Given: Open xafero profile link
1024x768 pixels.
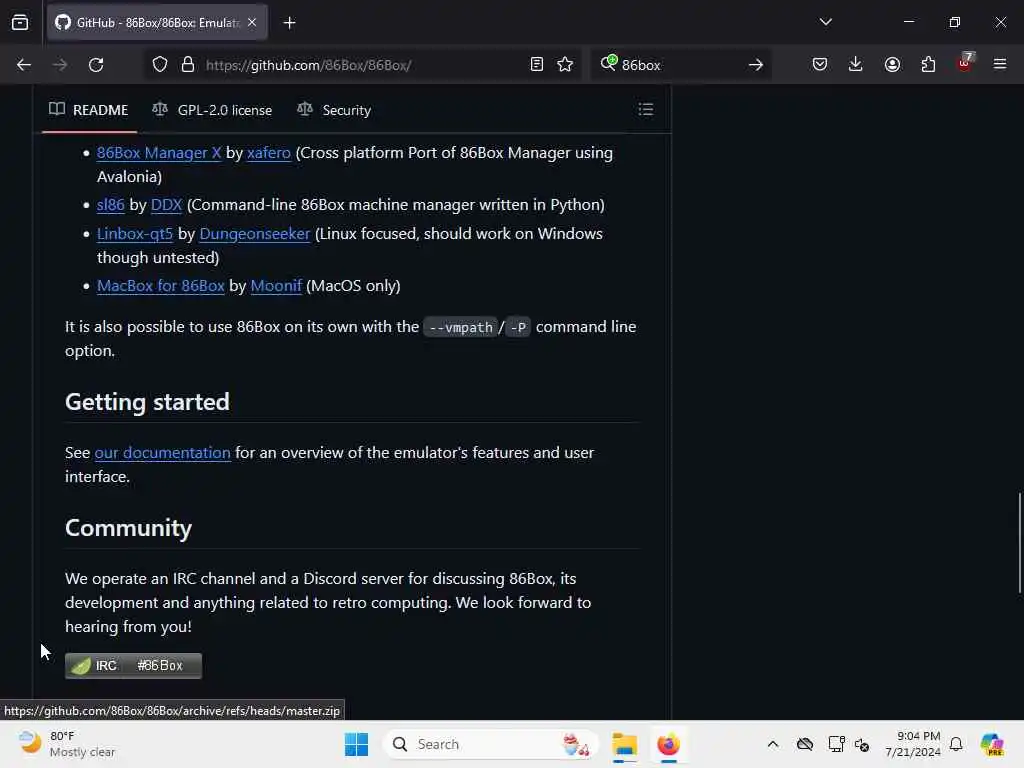Looking at the screenshot, I should click(x=268, y=153).
